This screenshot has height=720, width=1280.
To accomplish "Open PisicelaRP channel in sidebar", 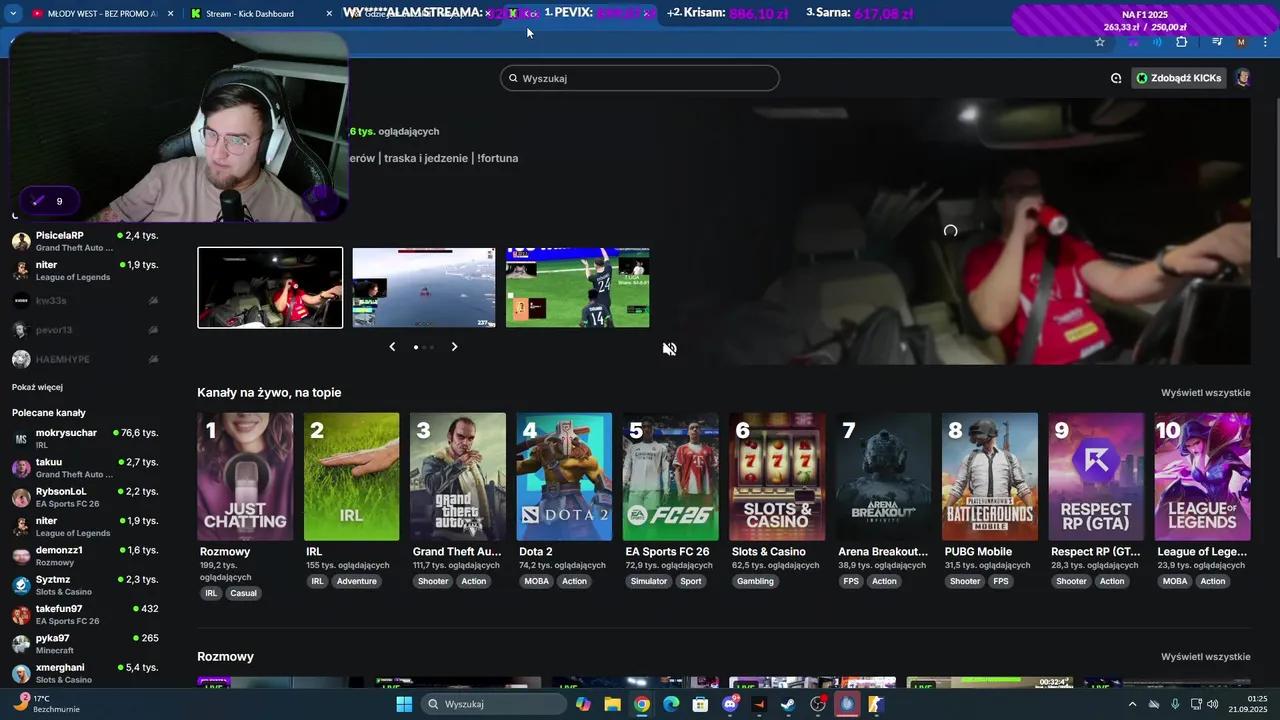I will pyautogui.click(x=86, y=241).
